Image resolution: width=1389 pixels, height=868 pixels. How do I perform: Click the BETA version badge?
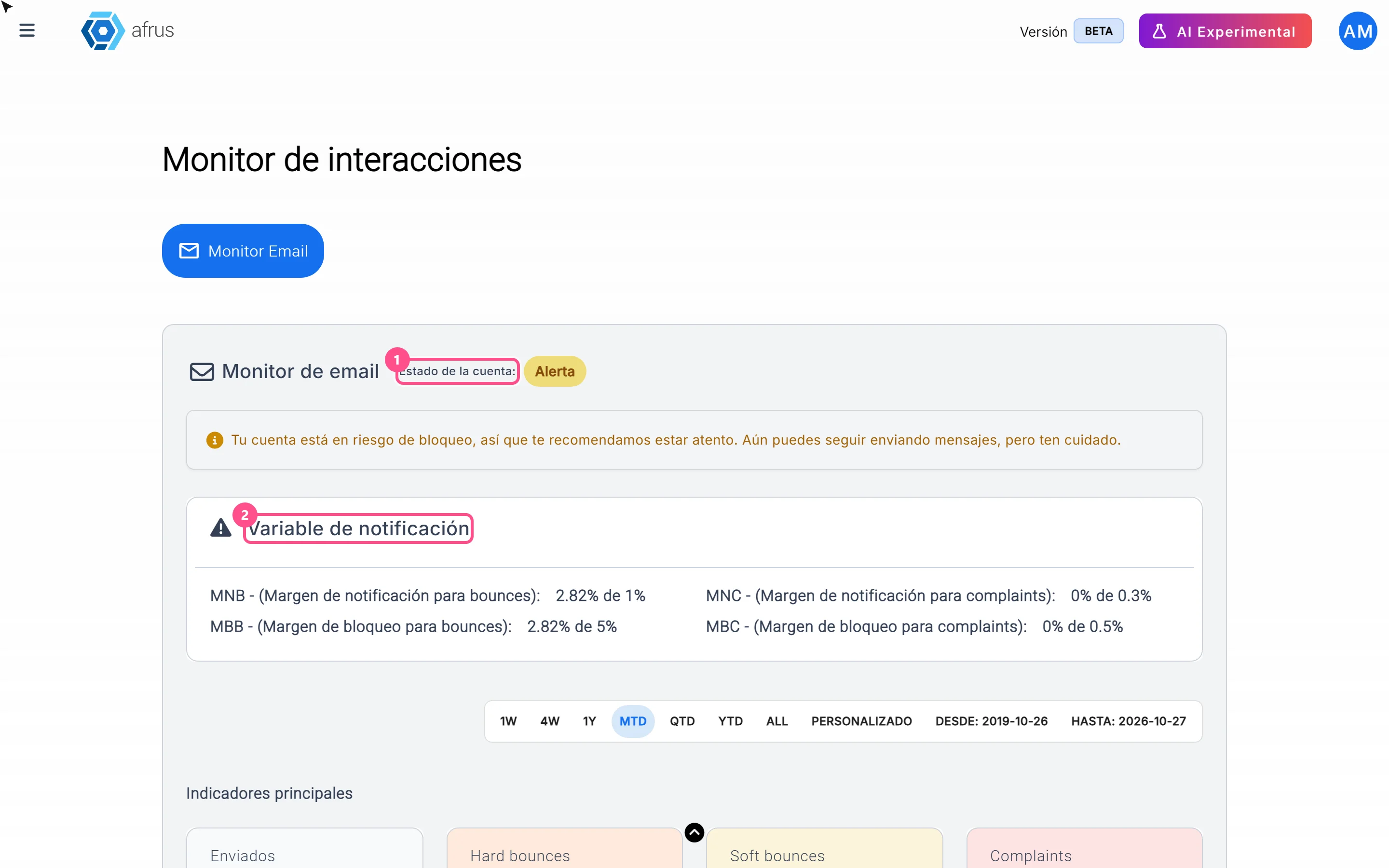point(1098,31)
